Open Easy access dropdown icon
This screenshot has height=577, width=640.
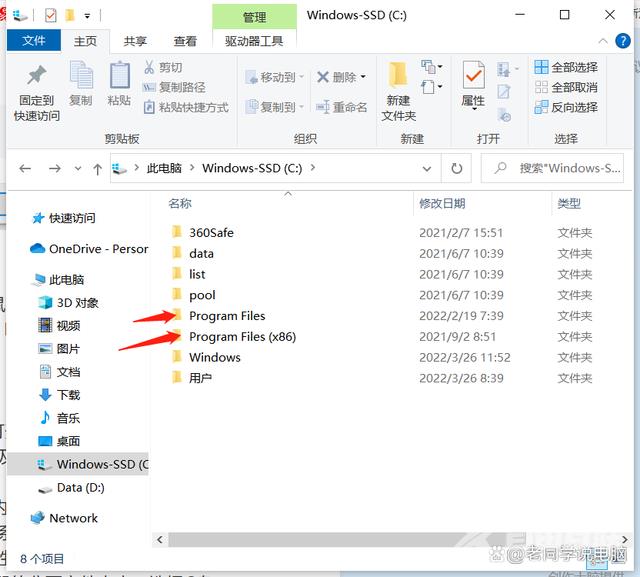pyautogui.click(x=432, y=87)
